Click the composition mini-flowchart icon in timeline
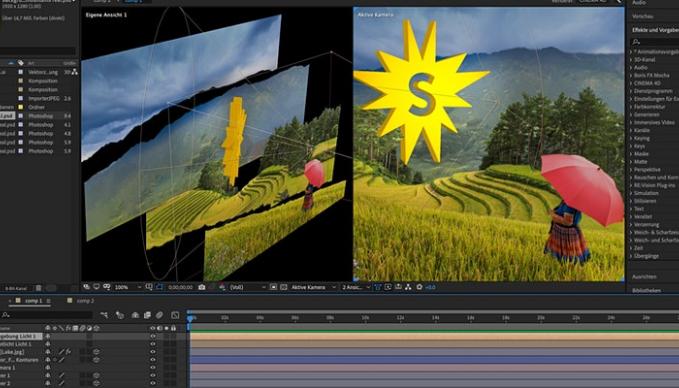Image resolution: width=679 pixels, height=388 pixels. pos(104,315)
